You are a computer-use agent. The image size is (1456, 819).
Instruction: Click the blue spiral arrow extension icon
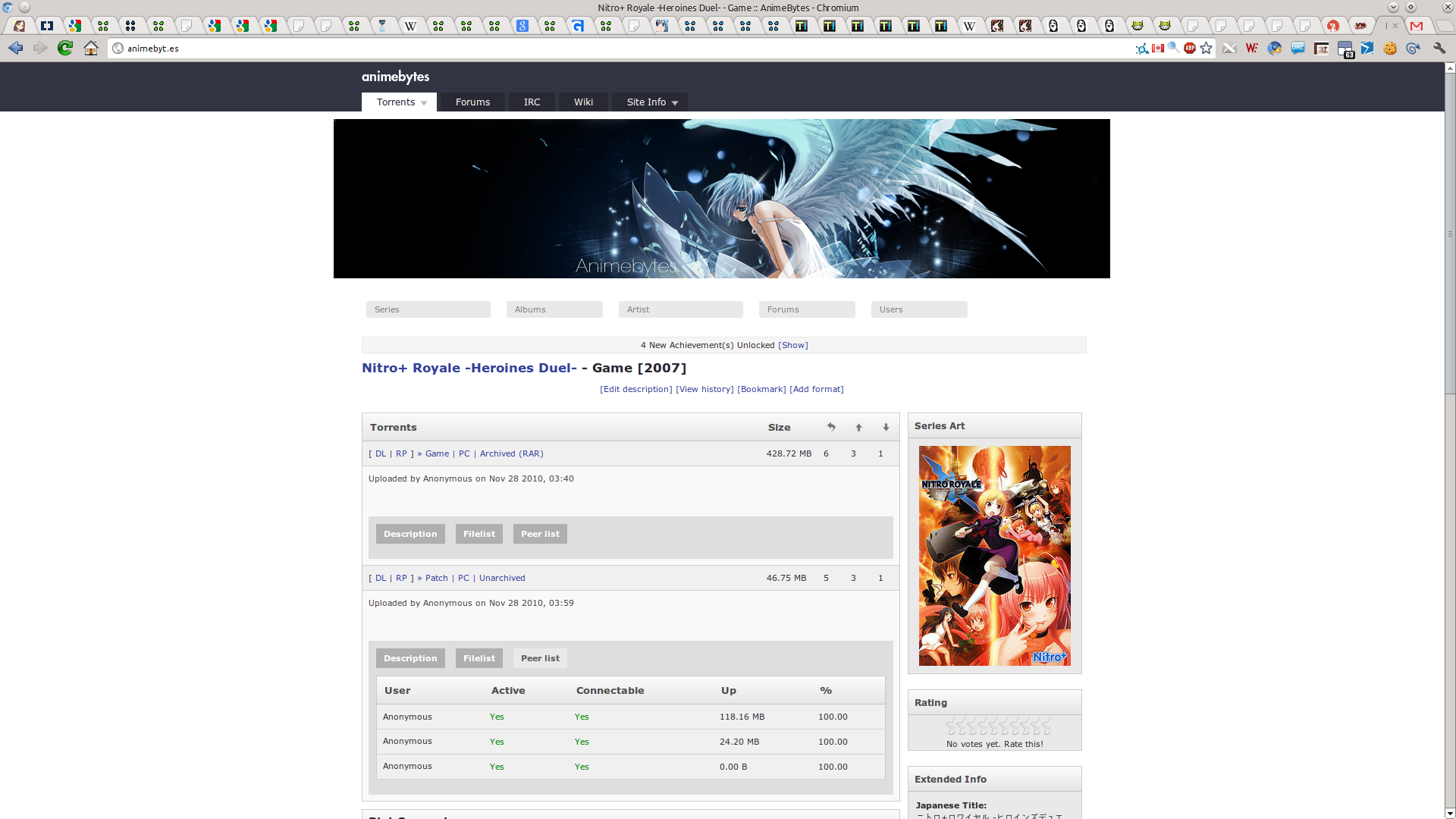pos(1413,49)
